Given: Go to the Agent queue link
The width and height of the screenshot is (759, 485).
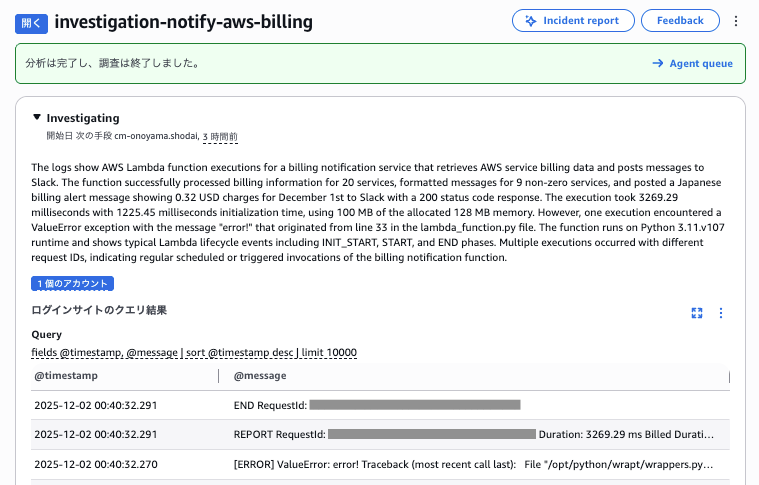Looking at the screenshot, I should (x=701, y=63).
